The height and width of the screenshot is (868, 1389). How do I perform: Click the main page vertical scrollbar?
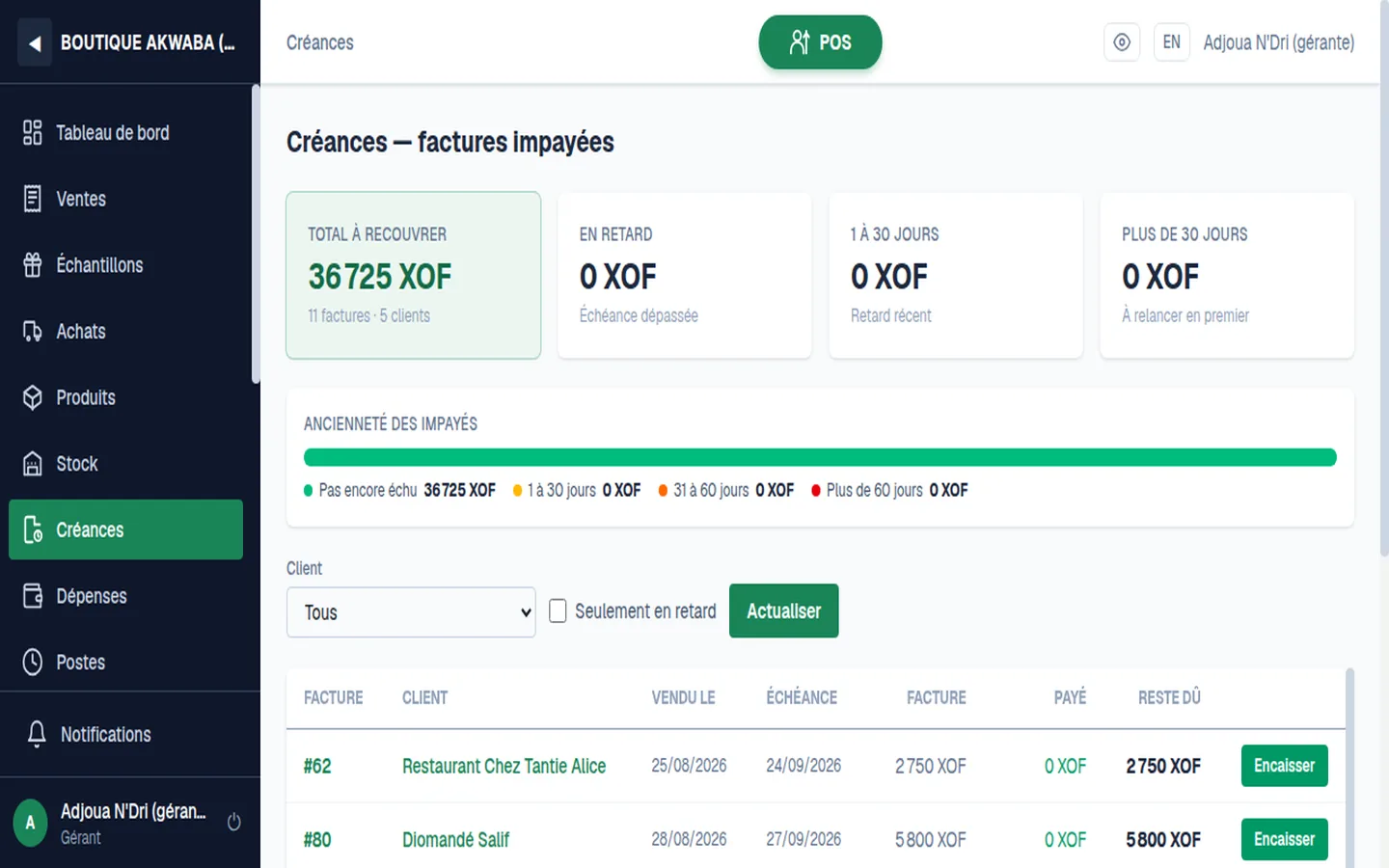tap(1384, 280)
